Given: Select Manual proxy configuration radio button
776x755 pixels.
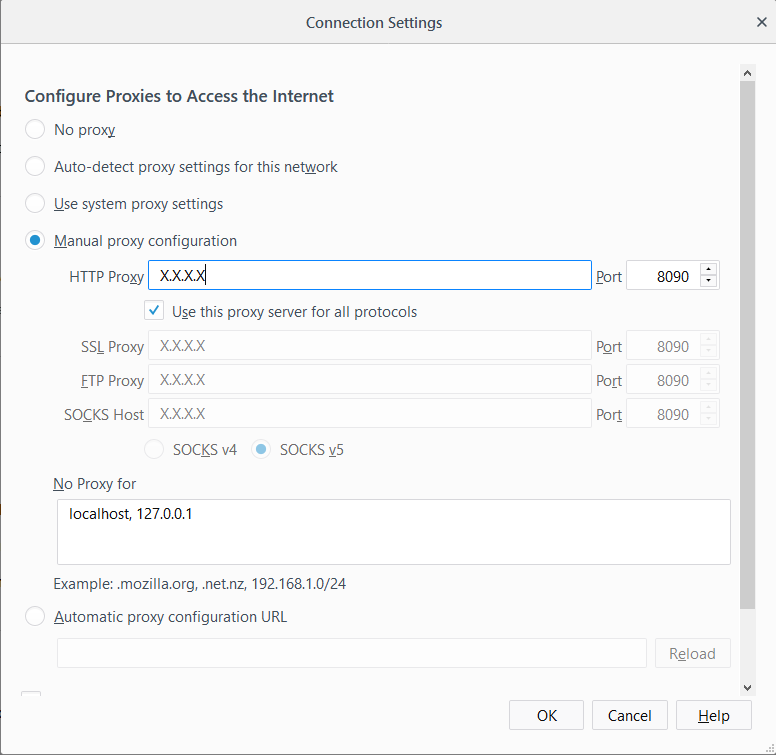Looking at the screenshot, I should click(35, 240).
